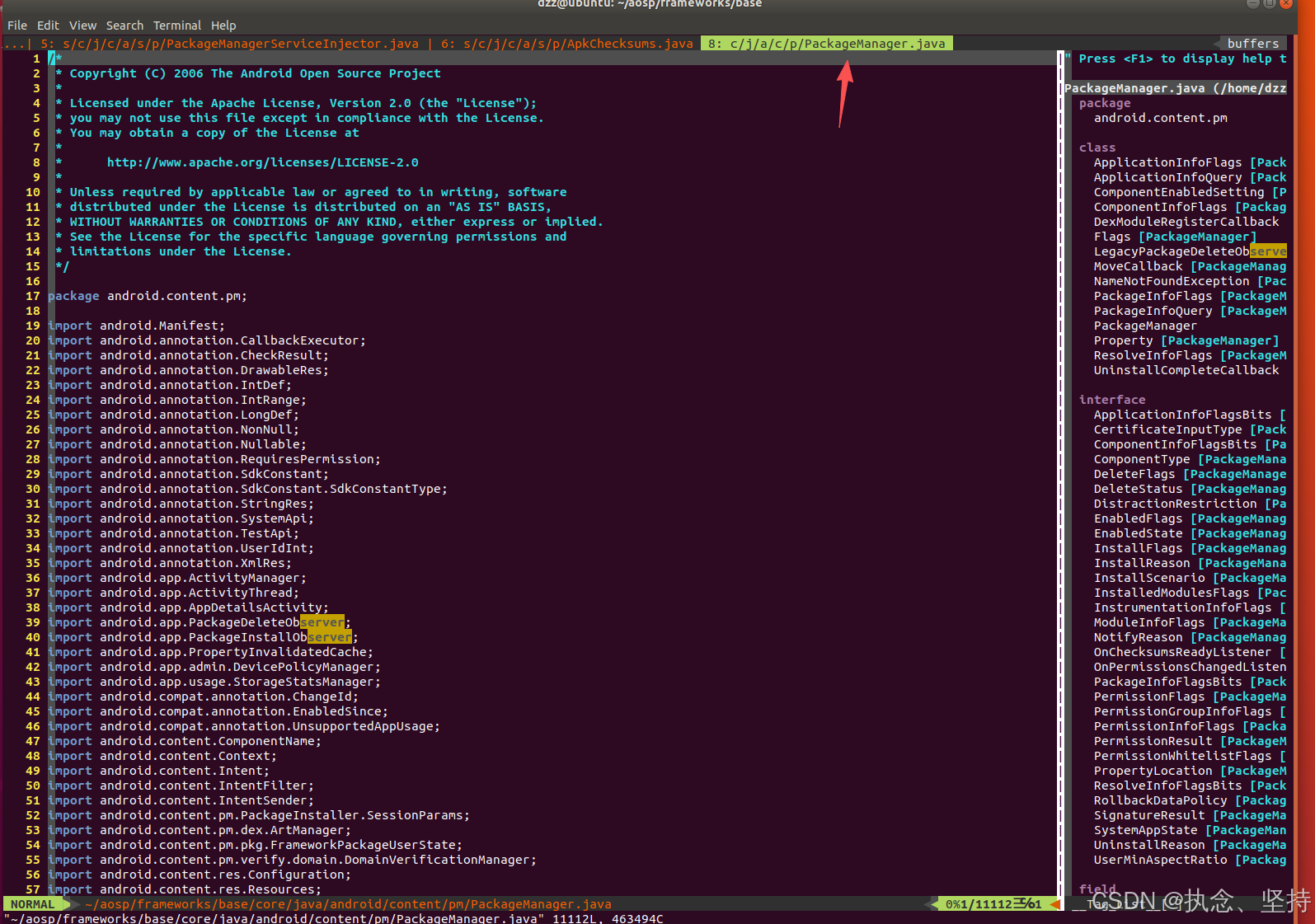Select the PackageManager.java buffer tab
The image size is (1315, 924).
point(827,44)
